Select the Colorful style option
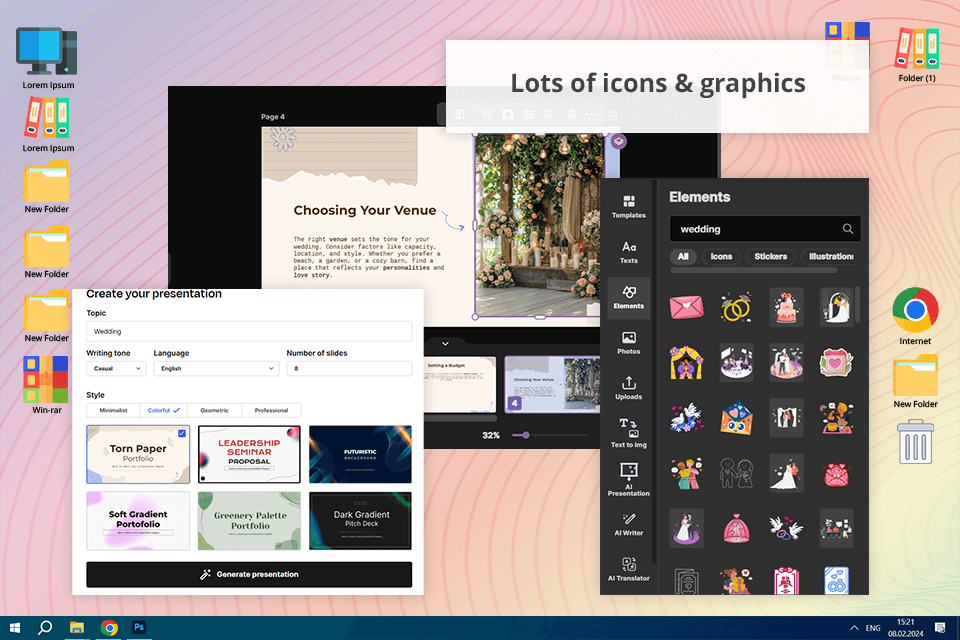This screenshot has height=640, width=960. pos(163,410)
